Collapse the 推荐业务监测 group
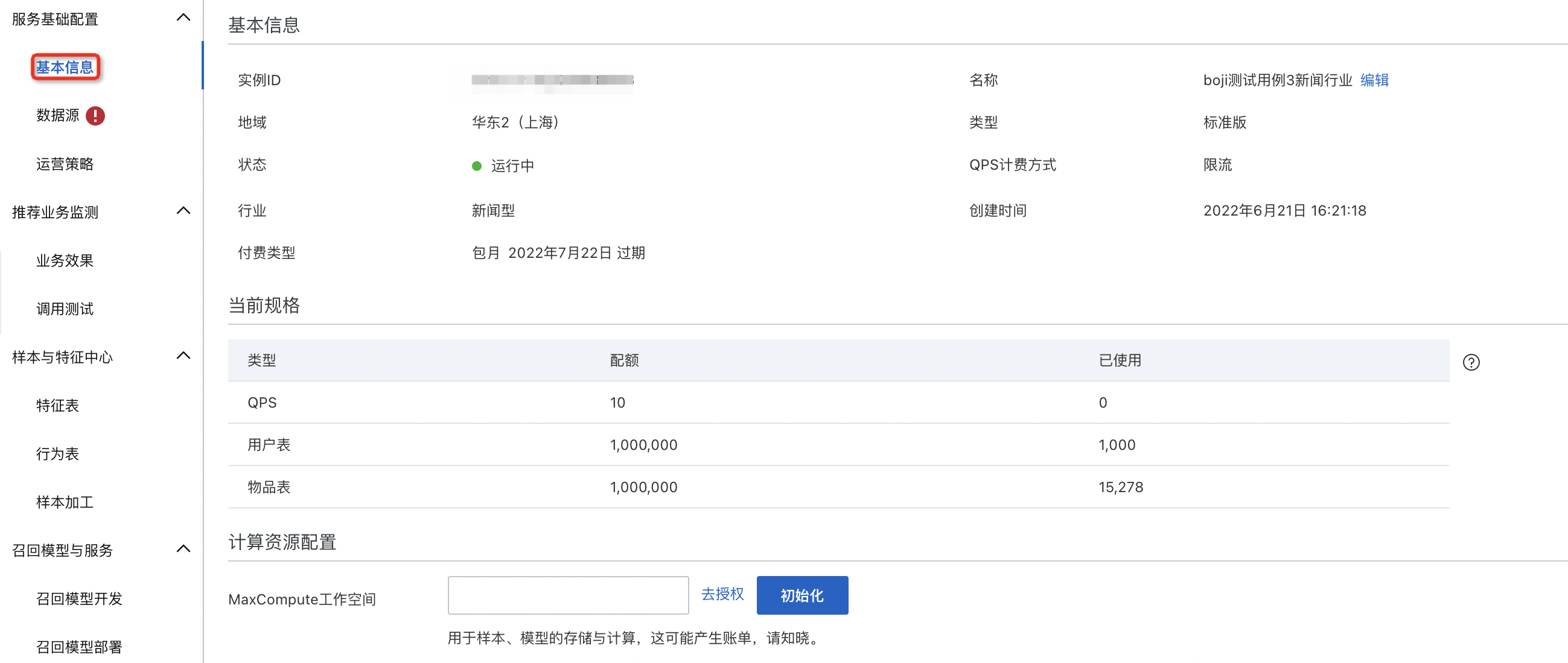 pyautogui.click(x=183, y=210)
